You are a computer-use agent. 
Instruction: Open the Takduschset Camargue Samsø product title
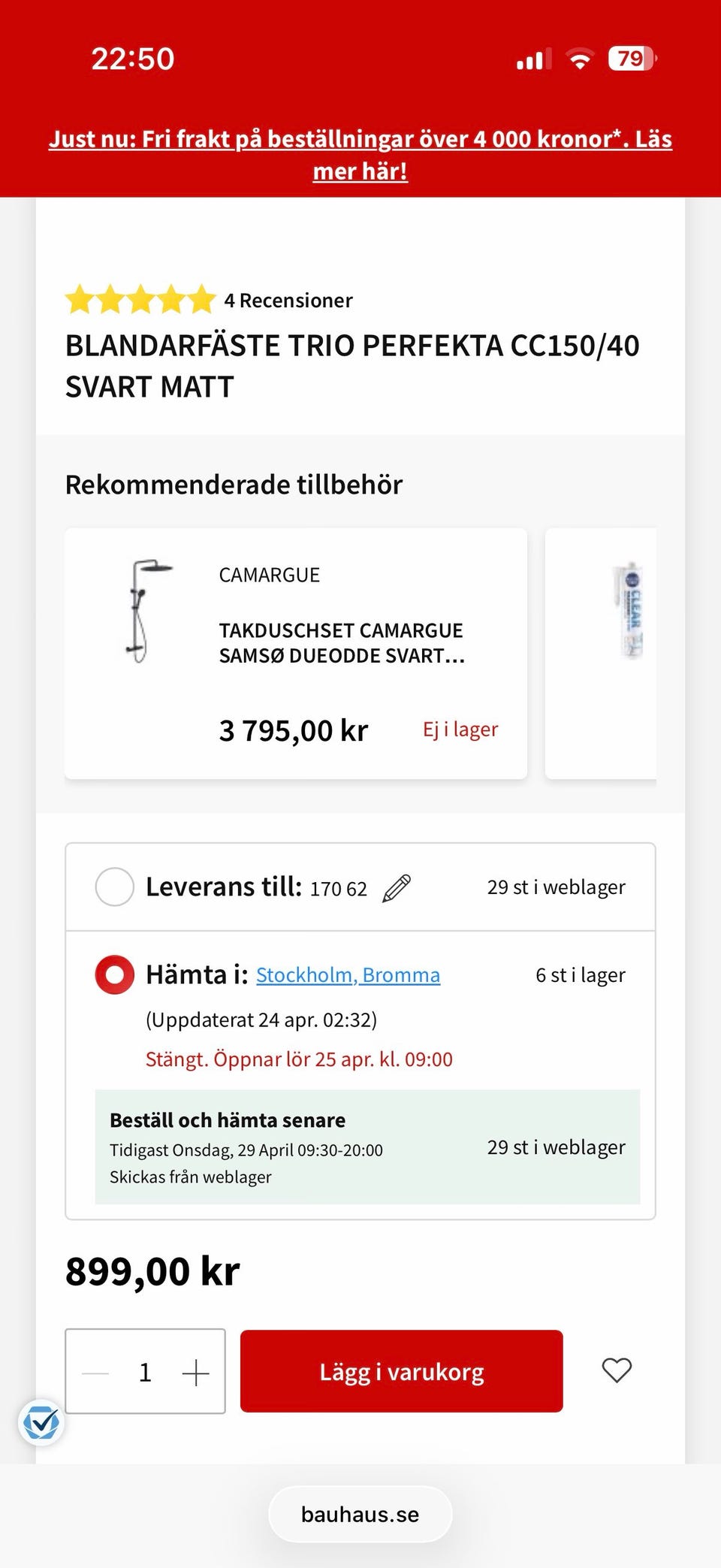[x=342, y=643]
